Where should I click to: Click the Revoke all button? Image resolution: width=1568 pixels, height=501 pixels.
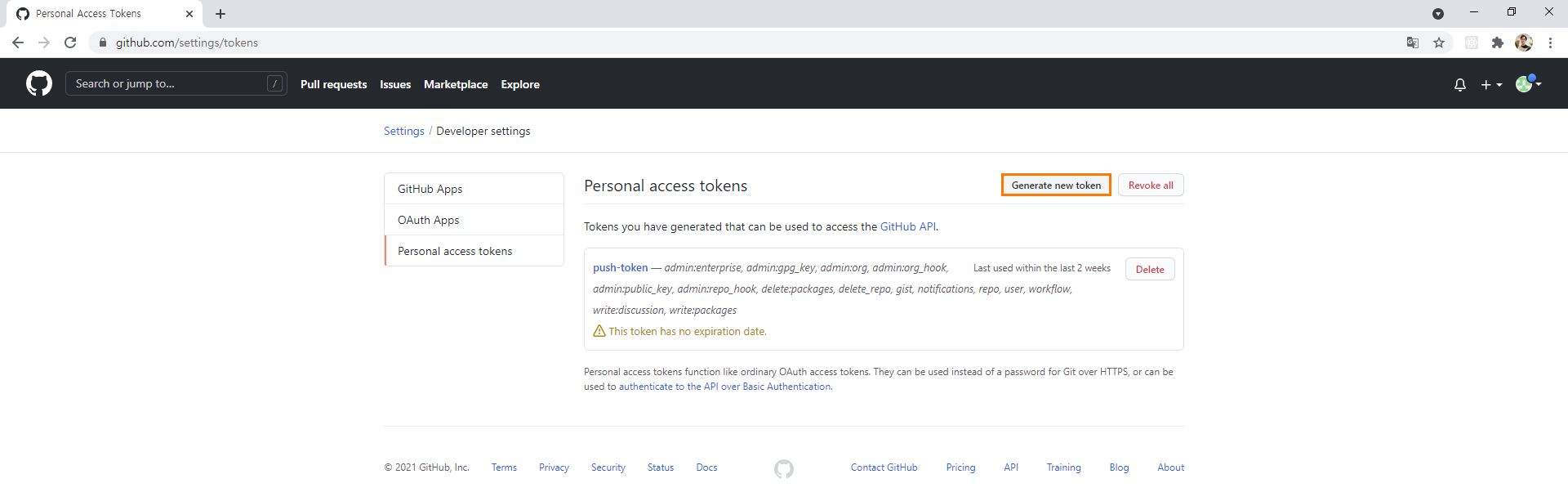[x=1151, y=186]
